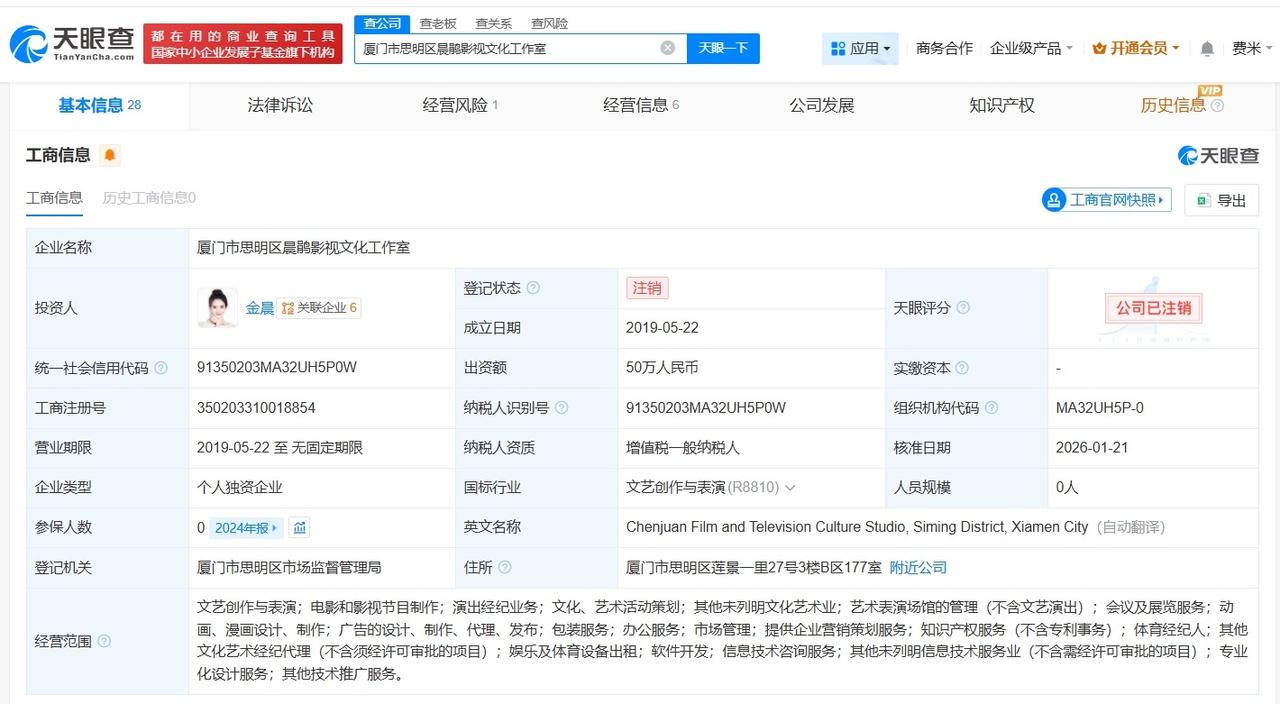Screen dimensions: 1280x704
Task: Clear the search box with the X icon
Action: click(x=666, y=47)
